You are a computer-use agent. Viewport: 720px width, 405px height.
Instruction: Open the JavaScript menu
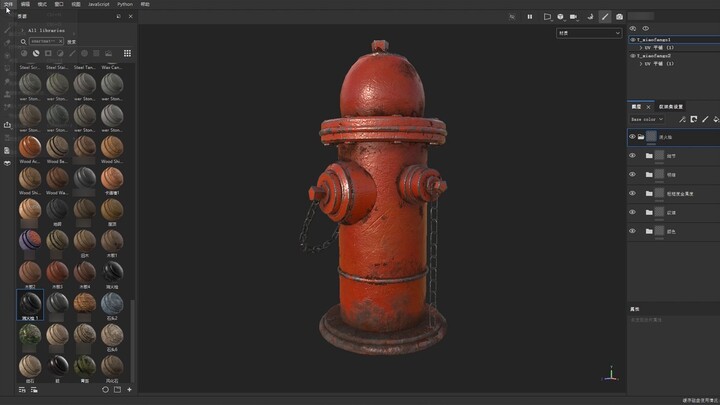pyautogui.click(x=98, y=4)
